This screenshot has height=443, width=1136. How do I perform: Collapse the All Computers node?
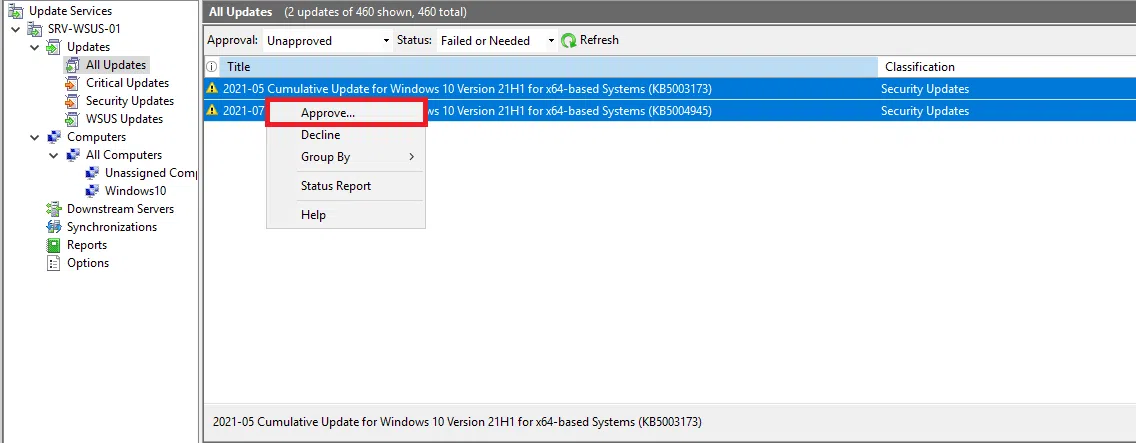pos(54,155)
